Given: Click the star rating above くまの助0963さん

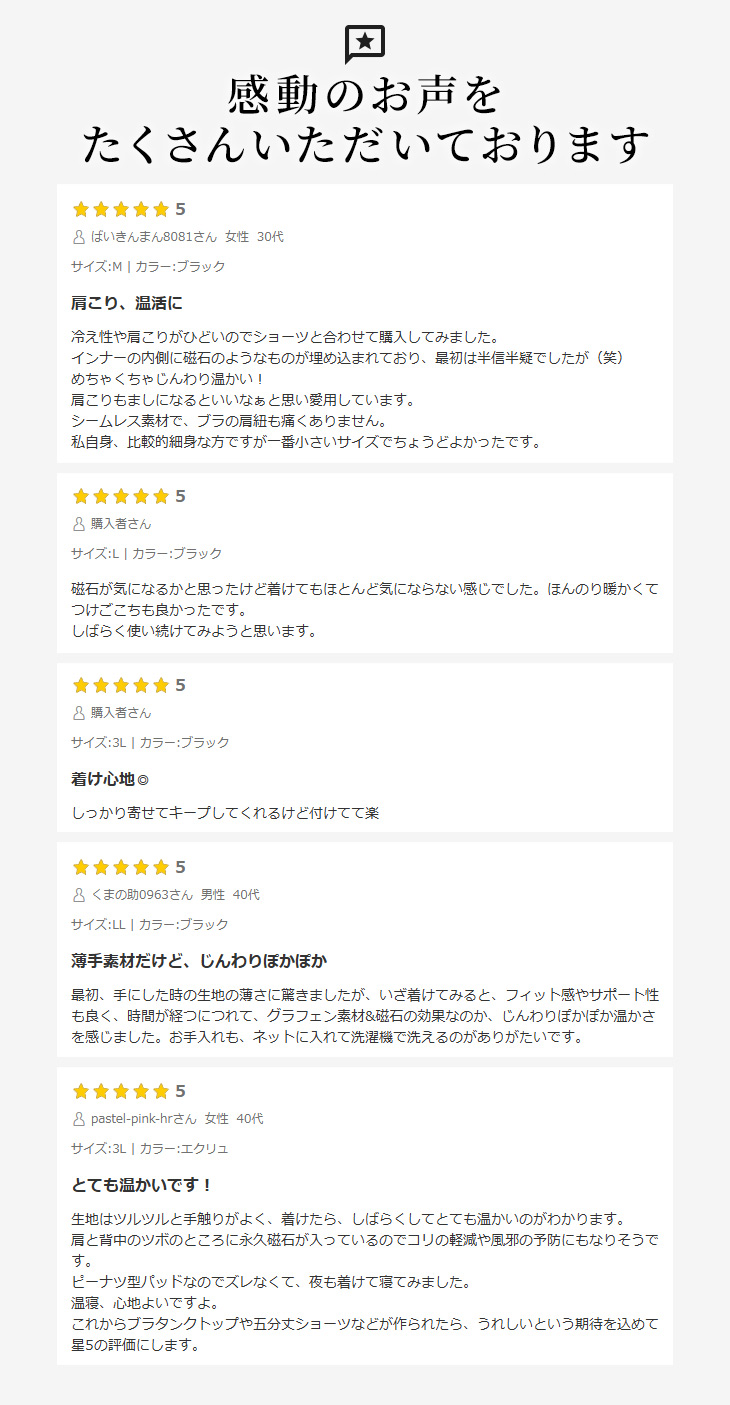Looking at the screenshot, I should click(x=121, y=867).
